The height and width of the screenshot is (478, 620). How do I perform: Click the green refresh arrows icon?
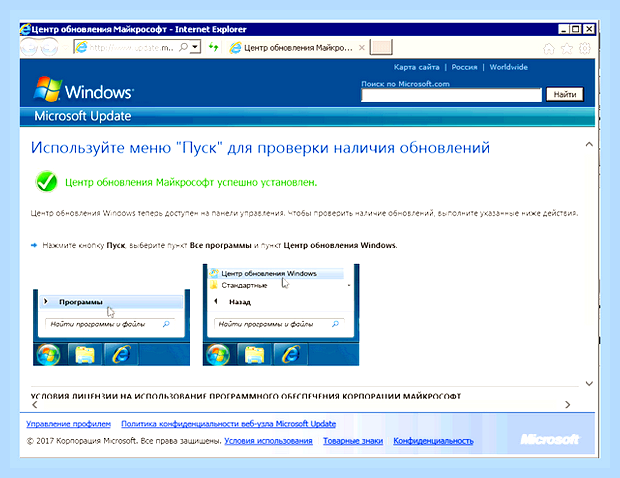click(x=214, y=47)
